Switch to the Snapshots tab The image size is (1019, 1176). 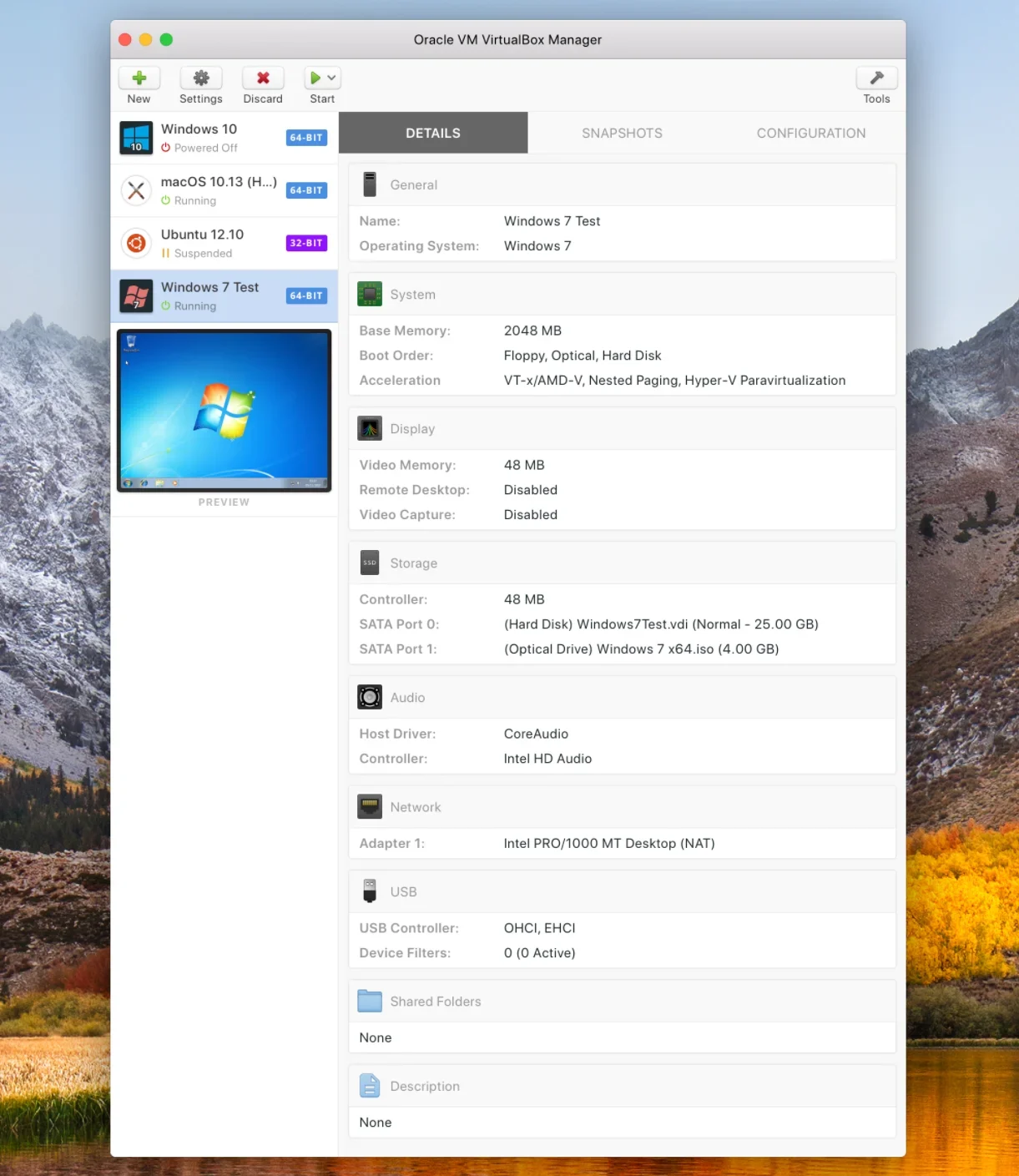coord(622,133)
